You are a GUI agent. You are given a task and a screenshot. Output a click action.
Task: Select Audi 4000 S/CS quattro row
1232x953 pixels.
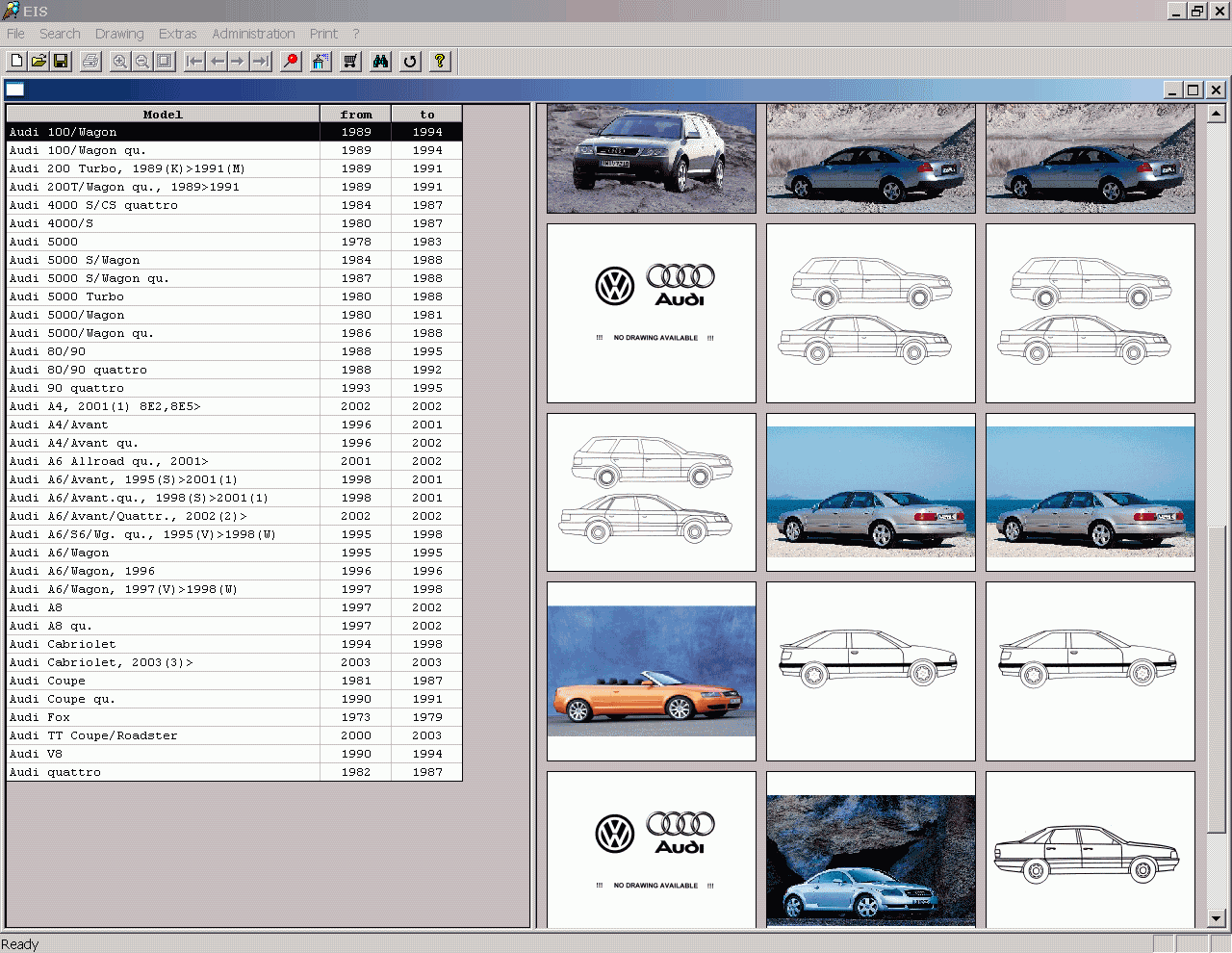234,205
